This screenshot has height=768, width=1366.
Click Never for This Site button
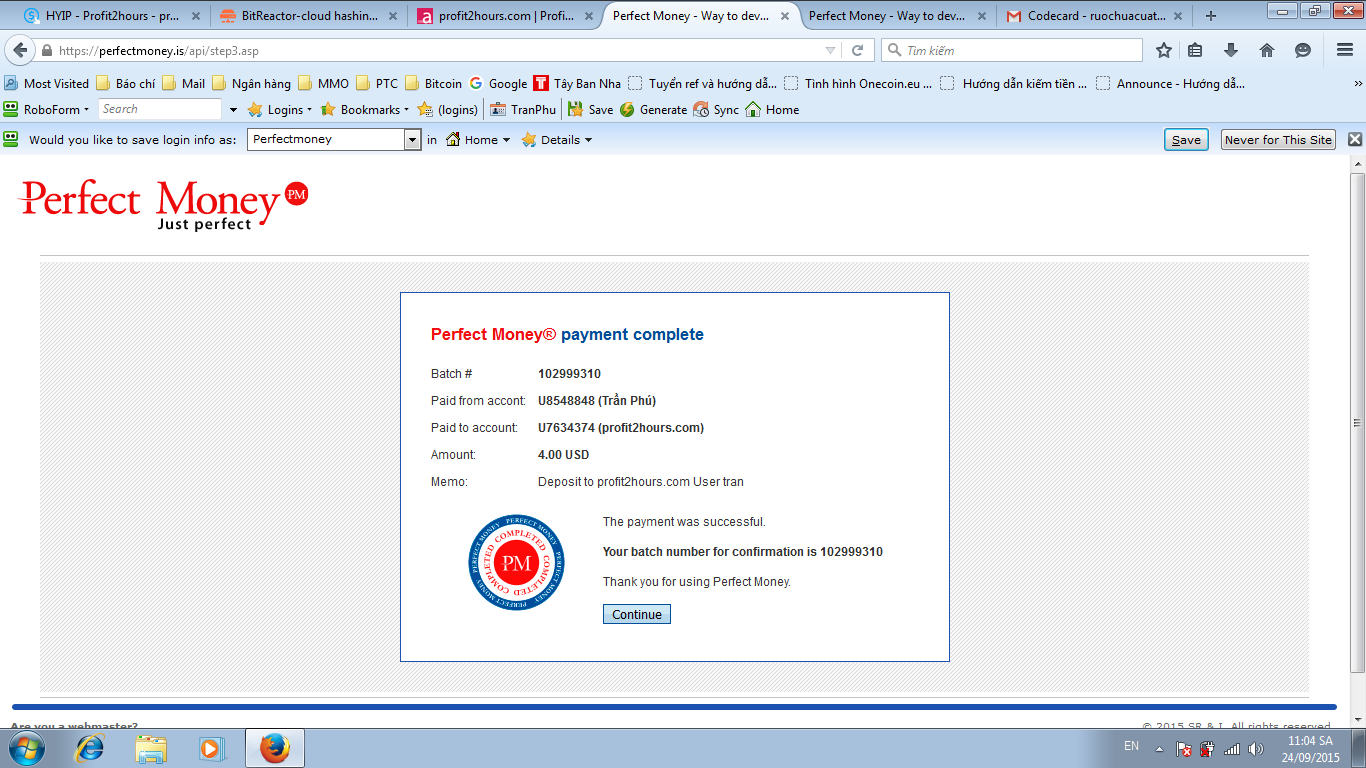[x=1279, y=140]
